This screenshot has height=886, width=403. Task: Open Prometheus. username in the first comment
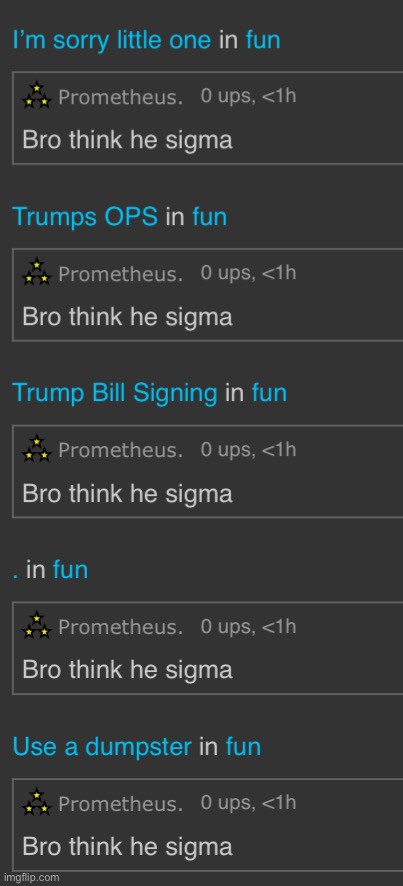tap(120, 97)
